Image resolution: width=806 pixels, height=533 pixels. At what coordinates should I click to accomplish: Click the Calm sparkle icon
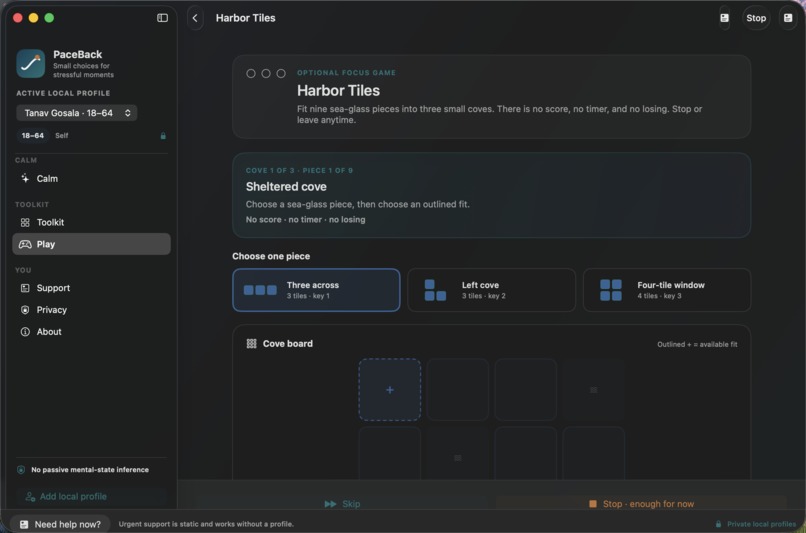point(25,178)
